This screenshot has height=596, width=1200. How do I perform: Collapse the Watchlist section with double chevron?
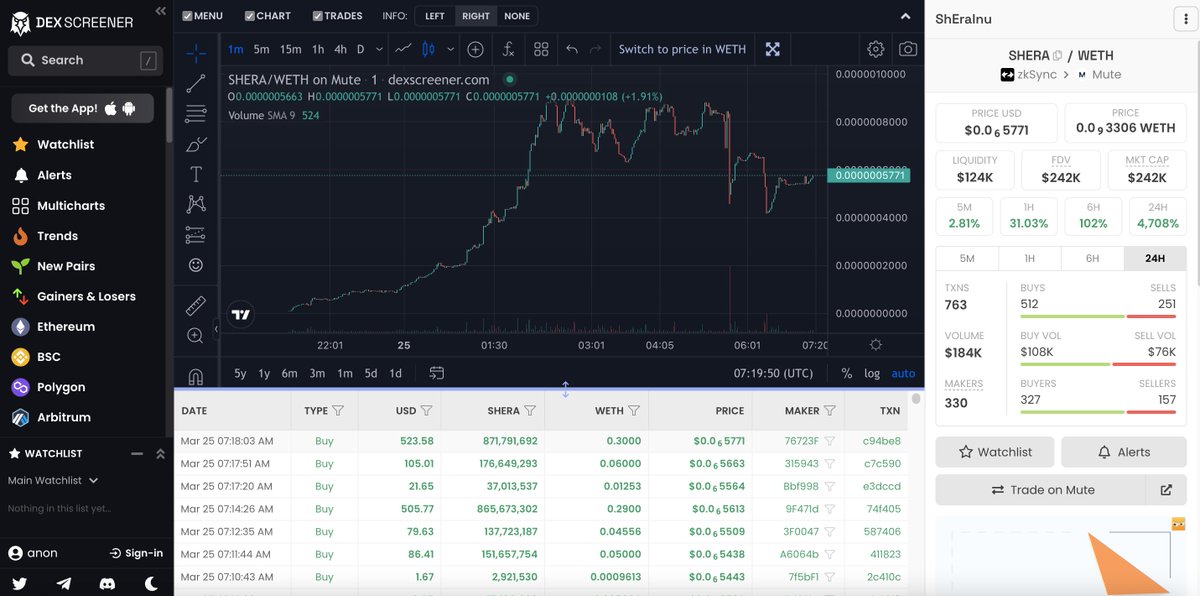click(x=160, y=454)
